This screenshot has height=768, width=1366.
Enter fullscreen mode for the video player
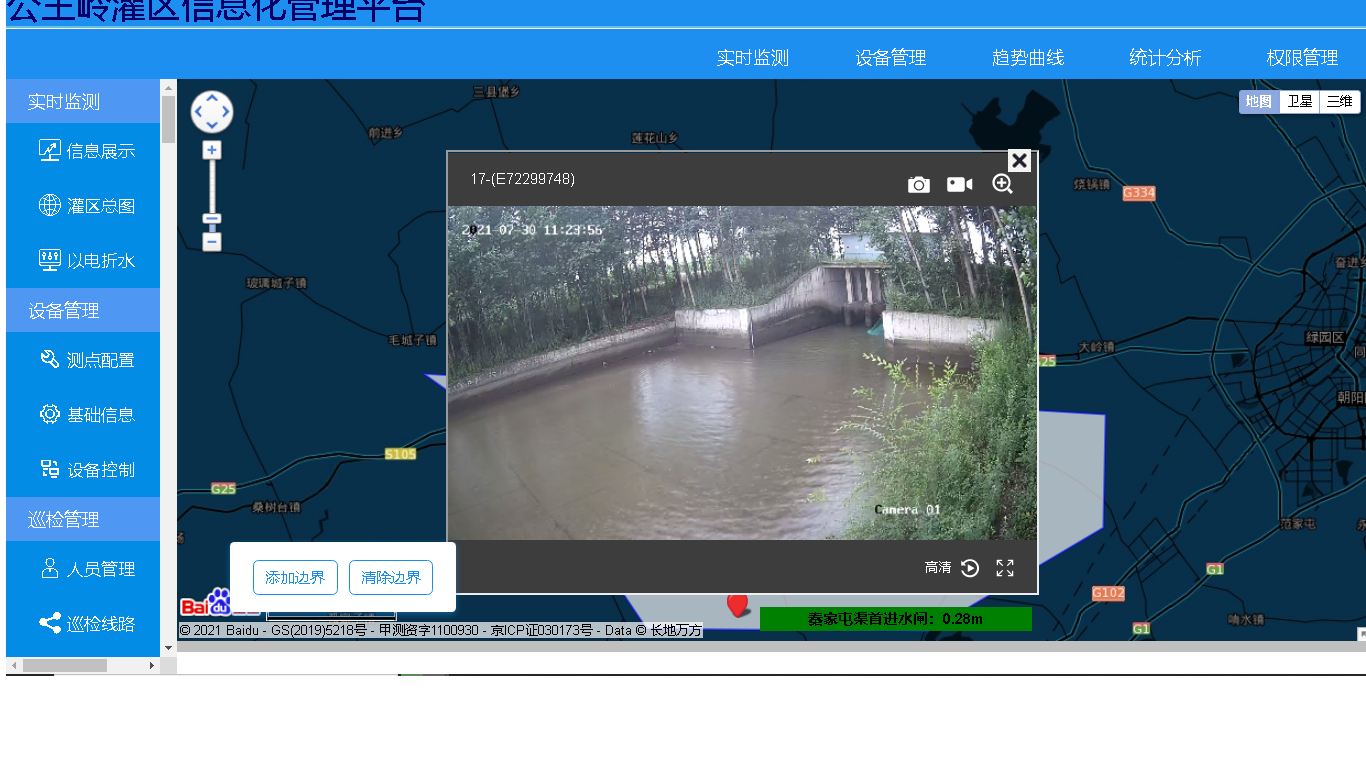pyautogui.click(x=1005, y=568)
